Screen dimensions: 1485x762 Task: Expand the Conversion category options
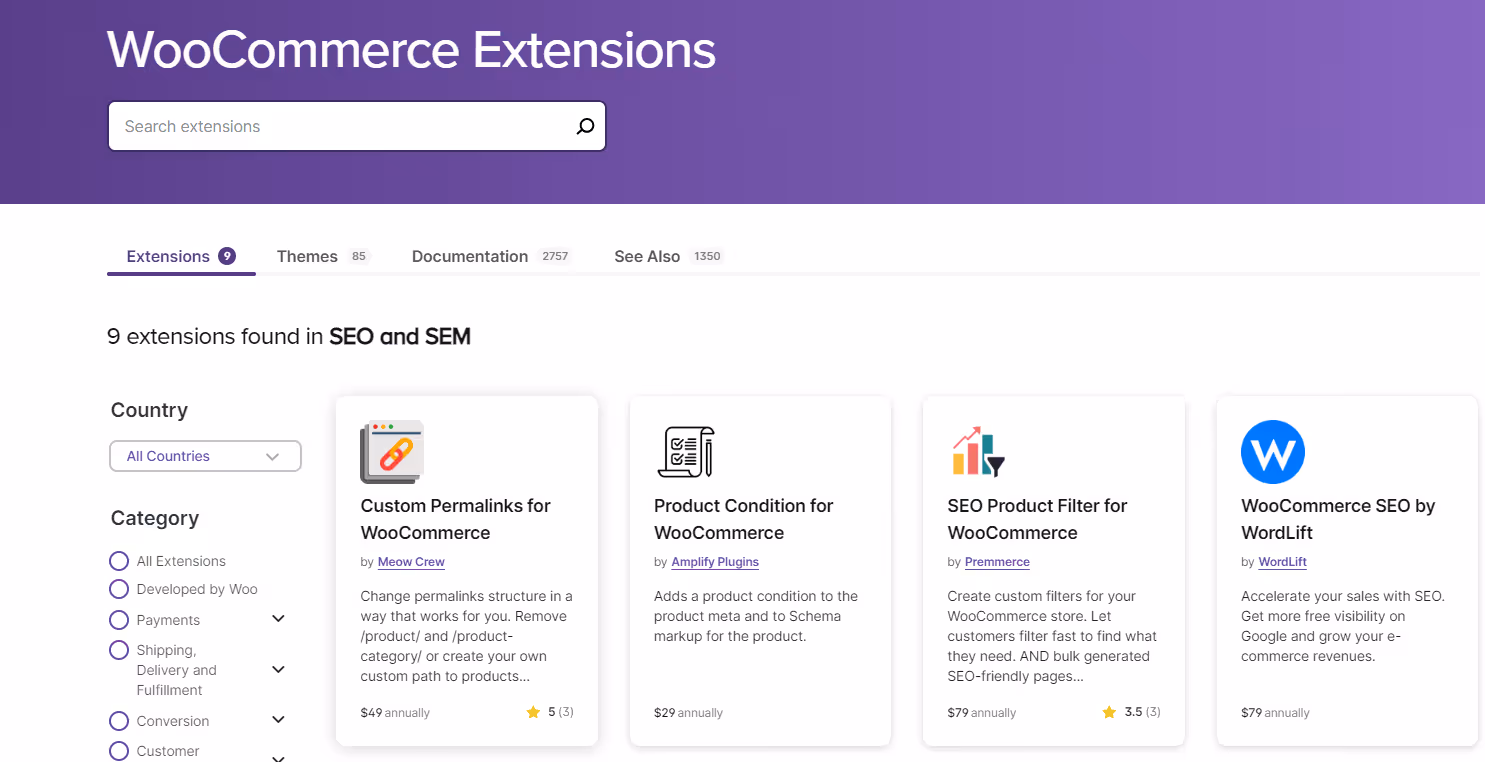(x=278, y=719)
